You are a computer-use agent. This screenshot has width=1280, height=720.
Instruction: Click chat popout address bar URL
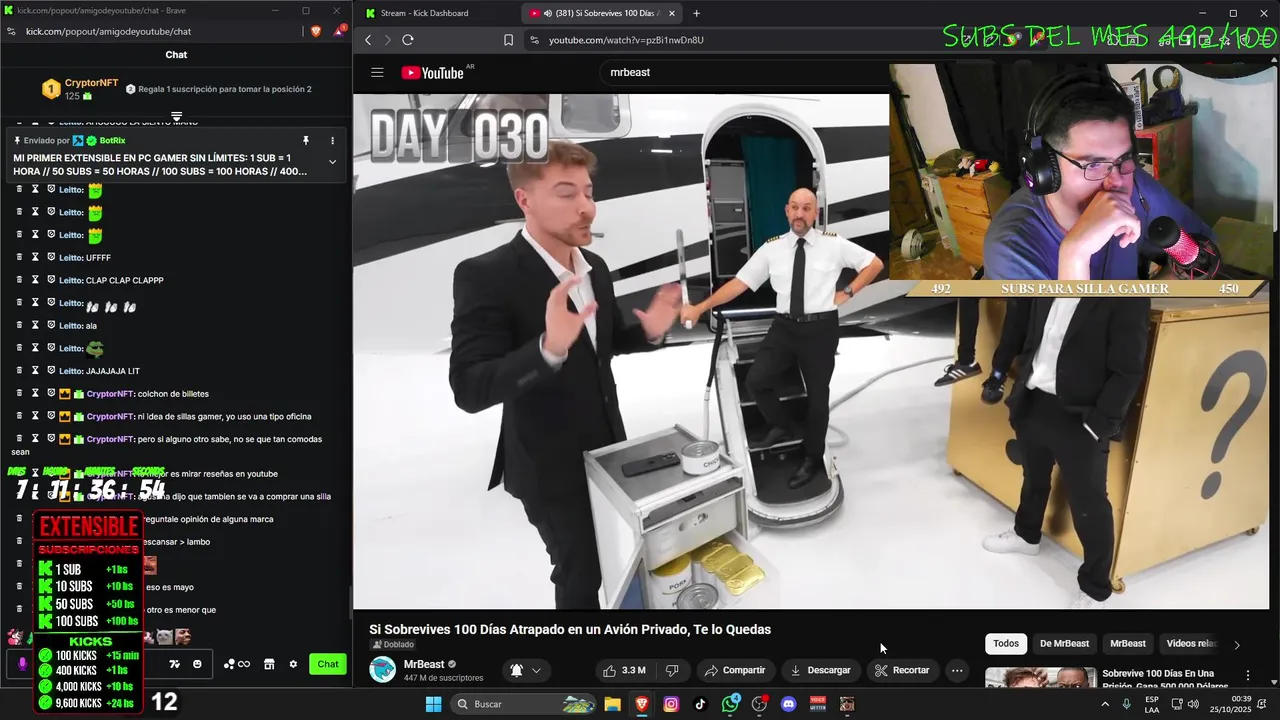pyautogui.click(x=108, y=31)
